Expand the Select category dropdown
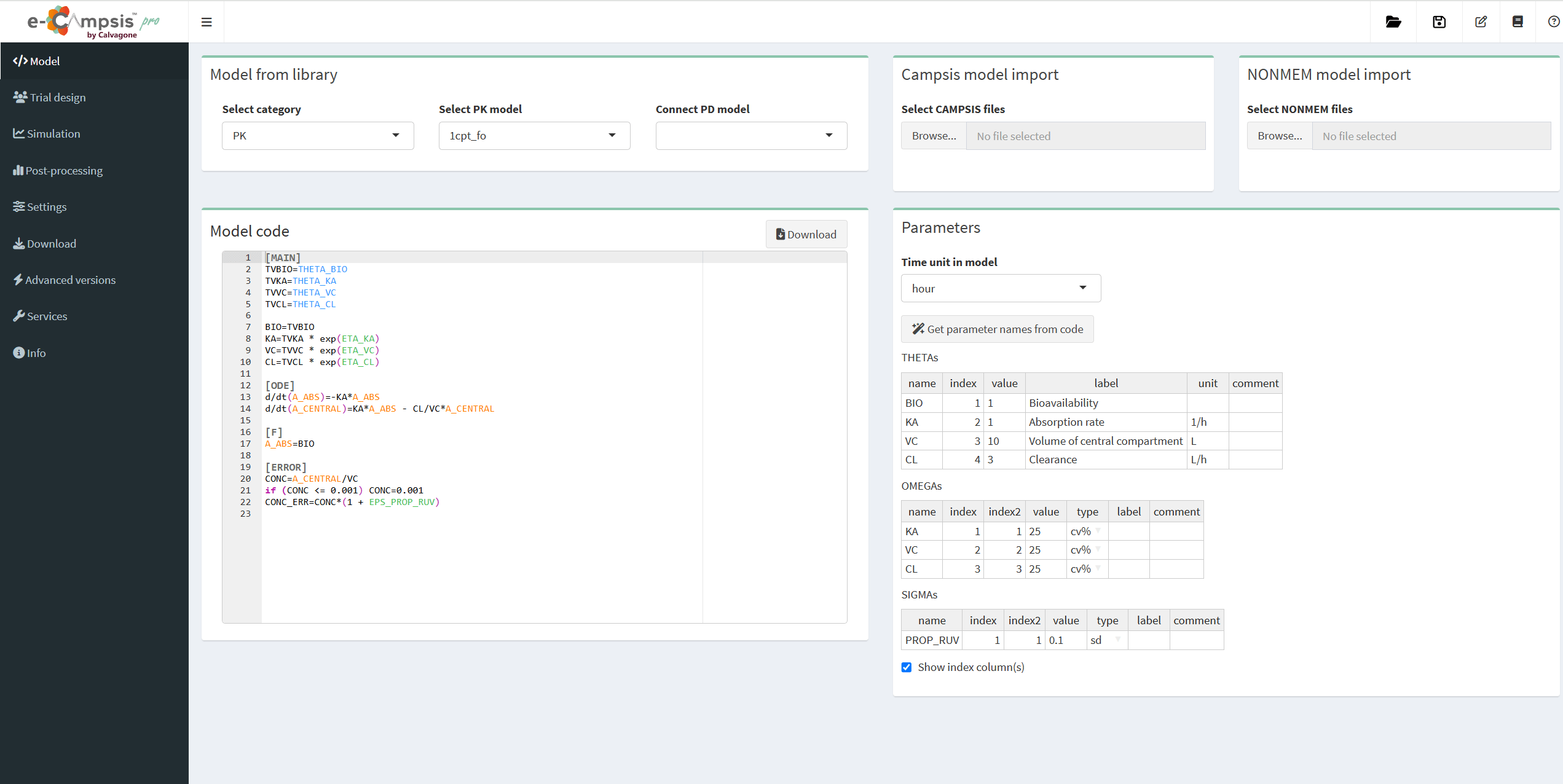This screenshot has width=1563, height=784. click(317, 136)
